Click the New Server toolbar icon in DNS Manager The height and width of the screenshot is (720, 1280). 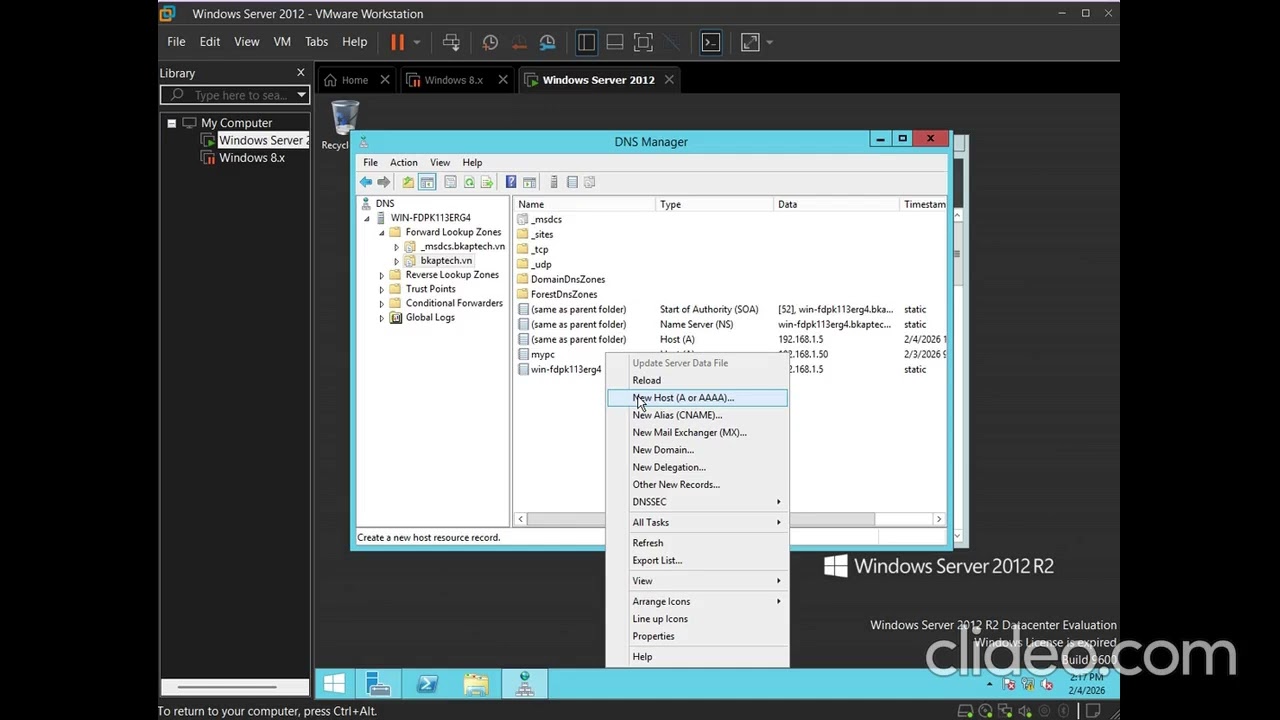click(554, 182)
